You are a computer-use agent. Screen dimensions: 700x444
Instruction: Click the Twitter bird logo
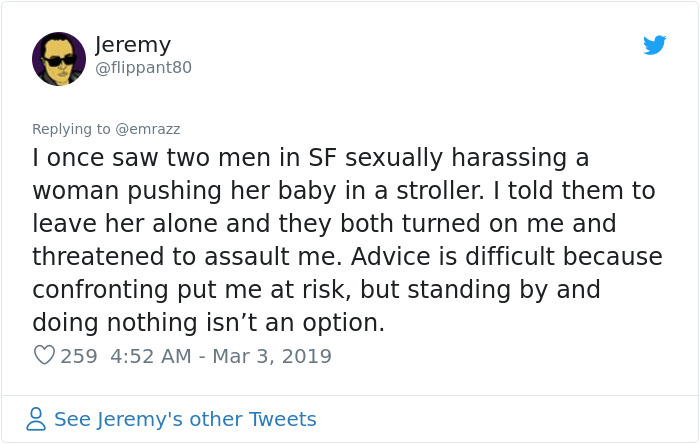(x=654, y=45)
